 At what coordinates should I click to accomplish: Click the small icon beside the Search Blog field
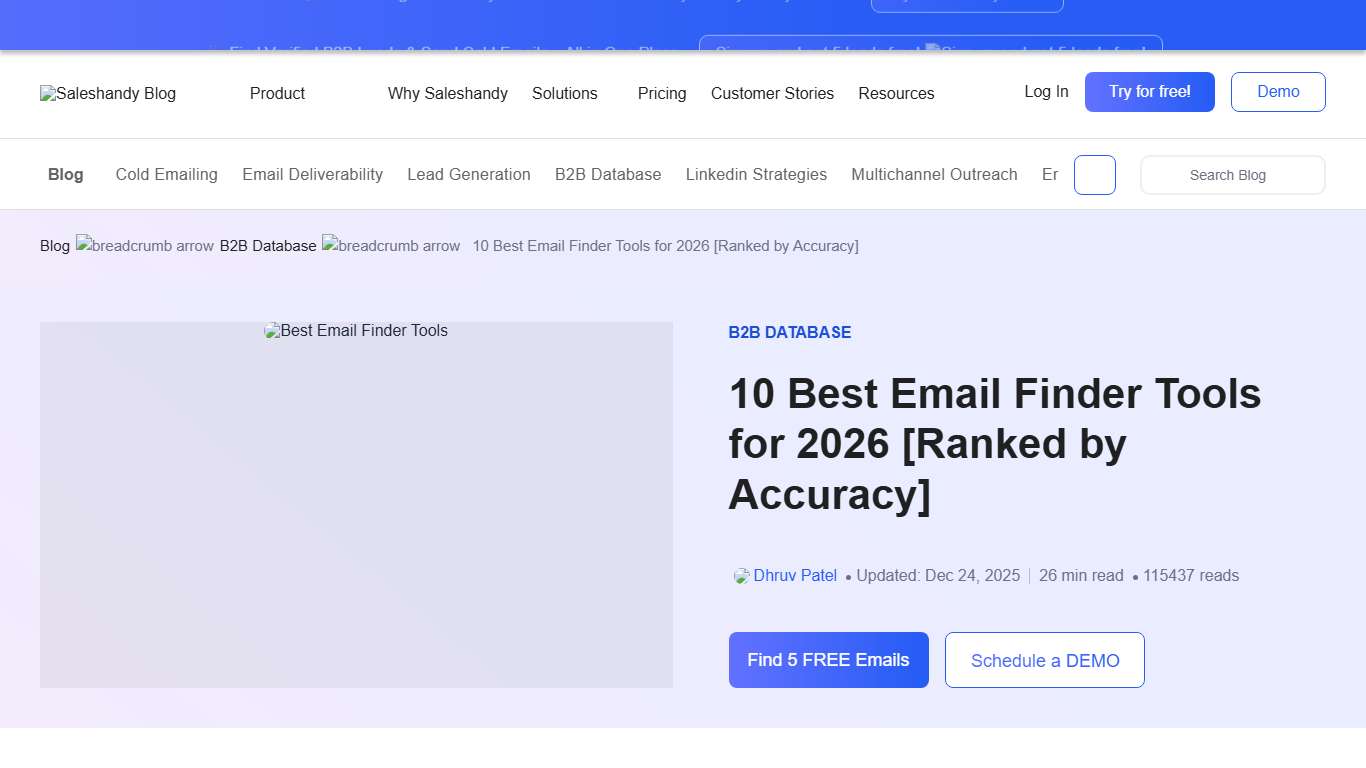coord(1094,174)
